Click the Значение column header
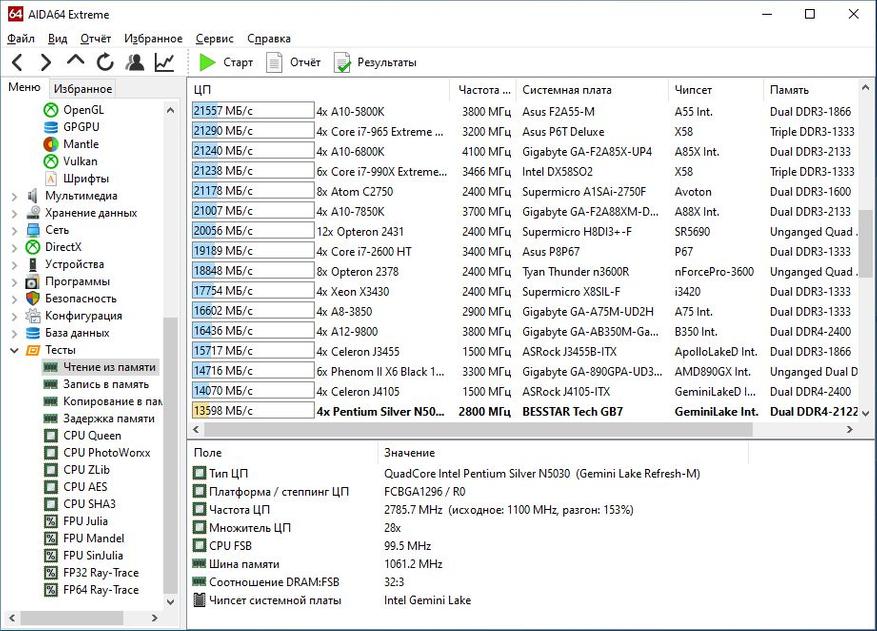The height and width of the screenshot is (631, 877). (563, 453)
